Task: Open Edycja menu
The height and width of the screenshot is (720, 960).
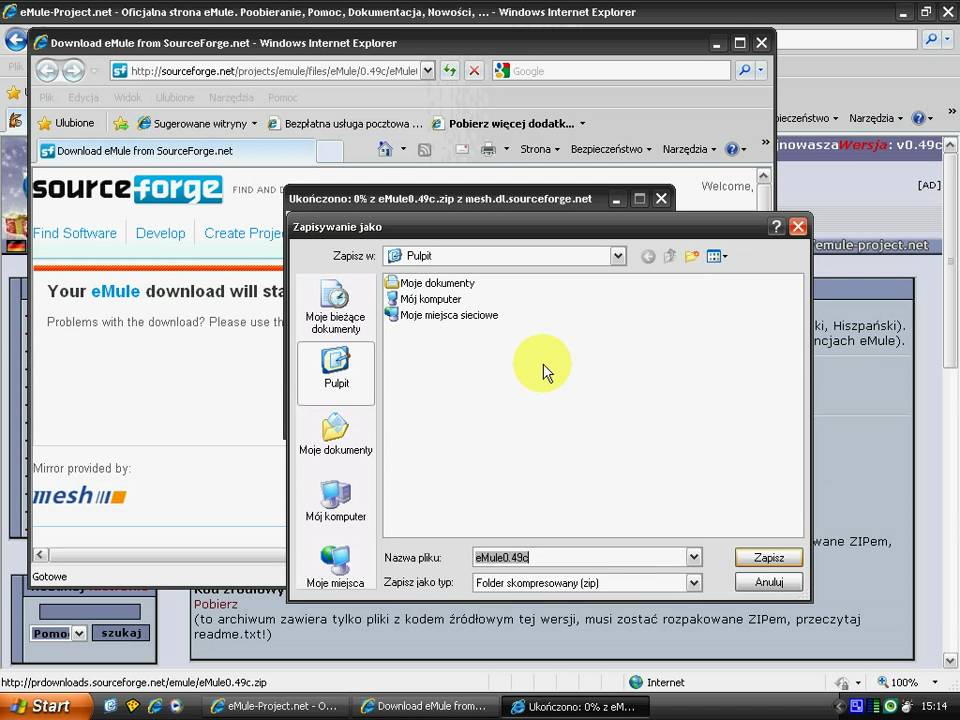Action: [84, 97]
